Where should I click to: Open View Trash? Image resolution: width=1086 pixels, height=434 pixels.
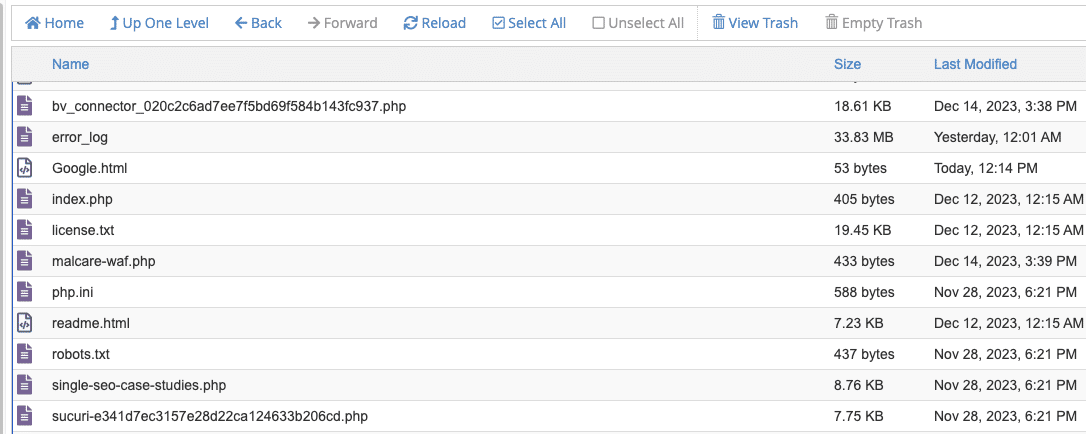click(x=754, y=23)
